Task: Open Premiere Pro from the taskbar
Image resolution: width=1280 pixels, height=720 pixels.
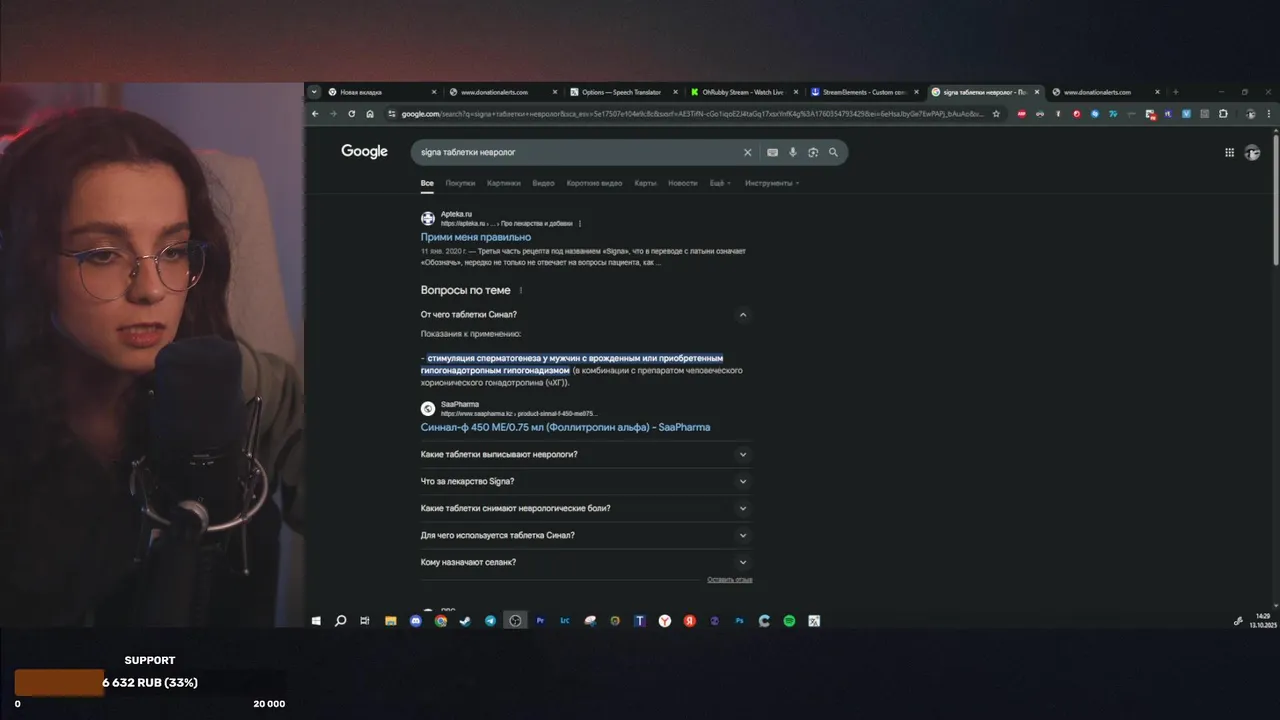Action: coord(540,621)
